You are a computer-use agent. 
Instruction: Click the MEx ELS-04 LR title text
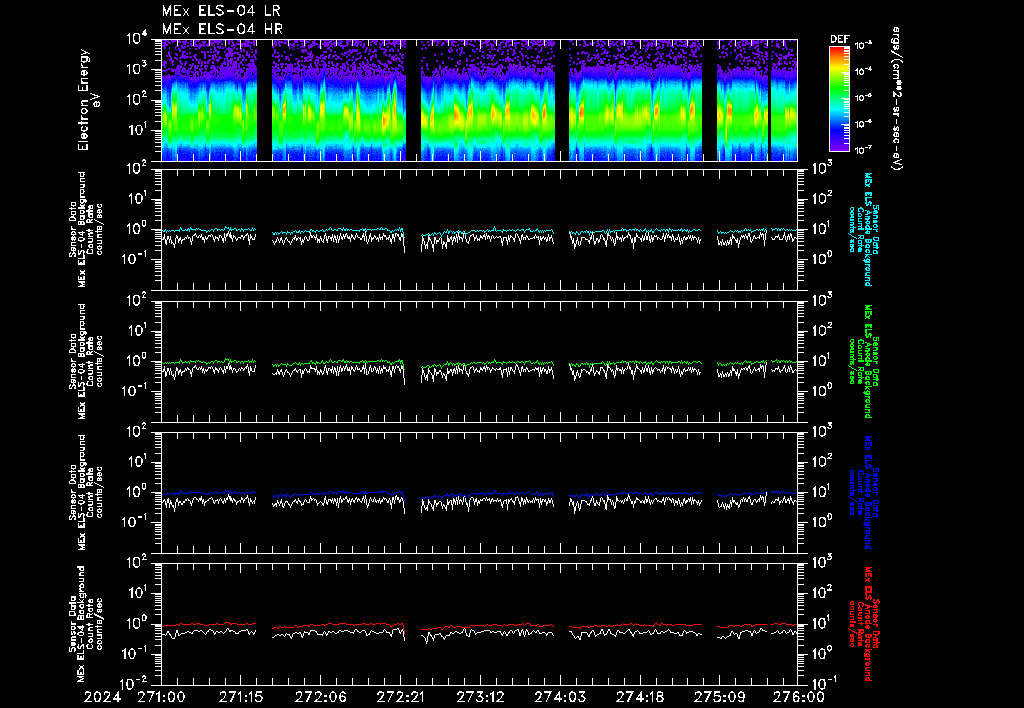(221, 11)
